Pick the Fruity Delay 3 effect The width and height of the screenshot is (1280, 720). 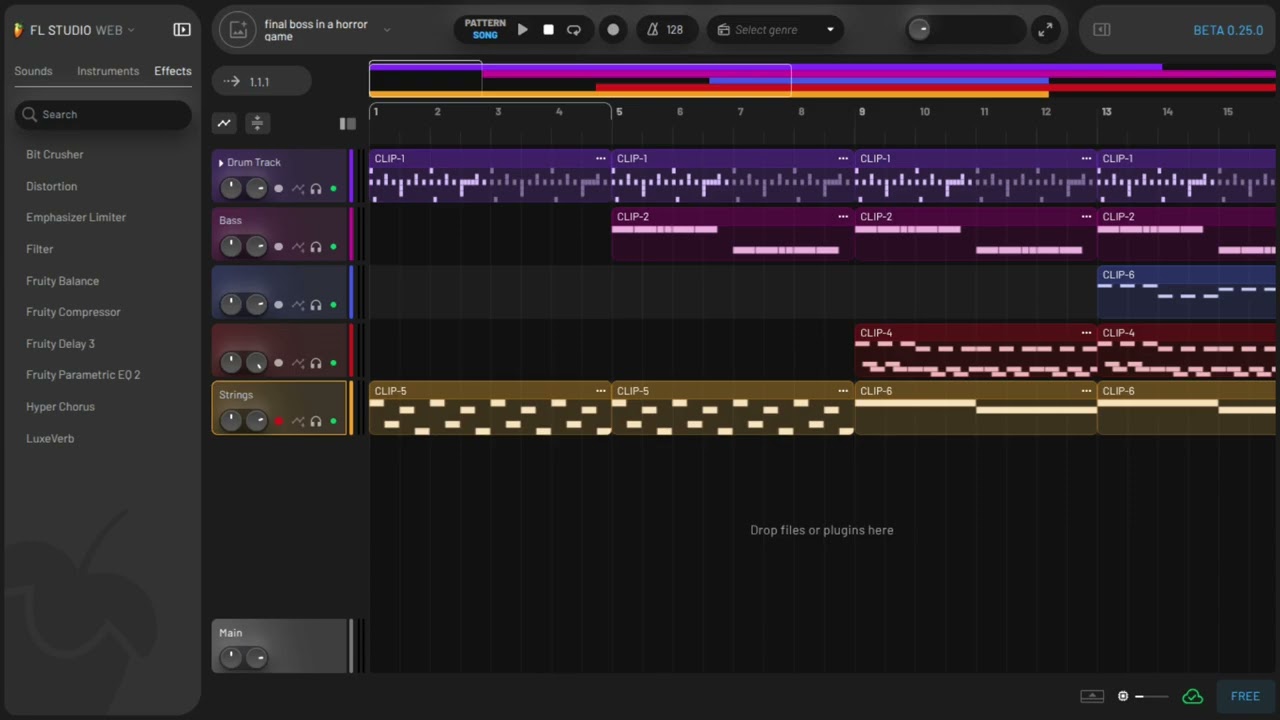[x=60, y=344]
